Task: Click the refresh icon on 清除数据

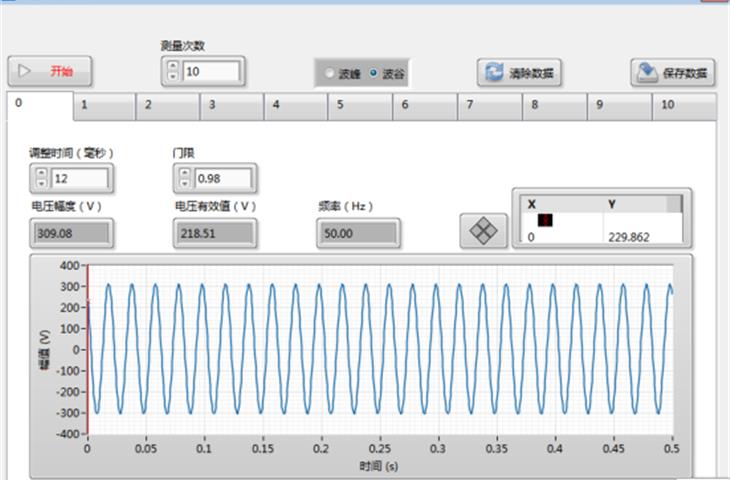Action: tap(494, 73)
